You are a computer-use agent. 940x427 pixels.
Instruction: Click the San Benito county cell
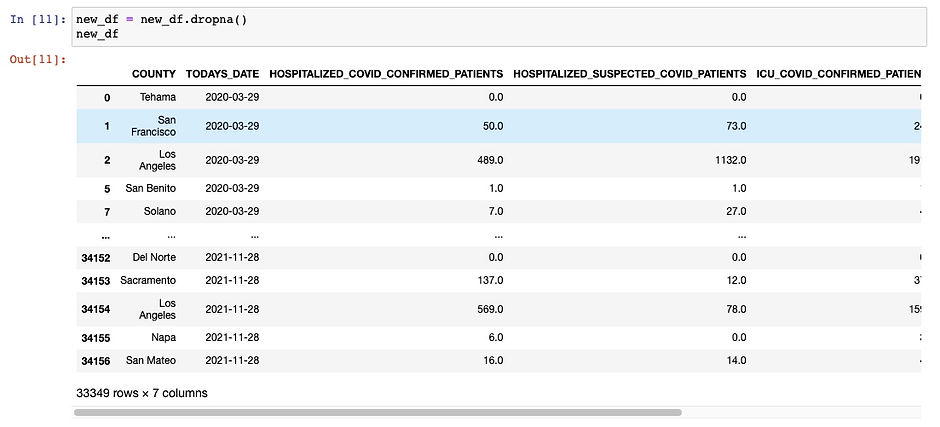tap(151, 188)
